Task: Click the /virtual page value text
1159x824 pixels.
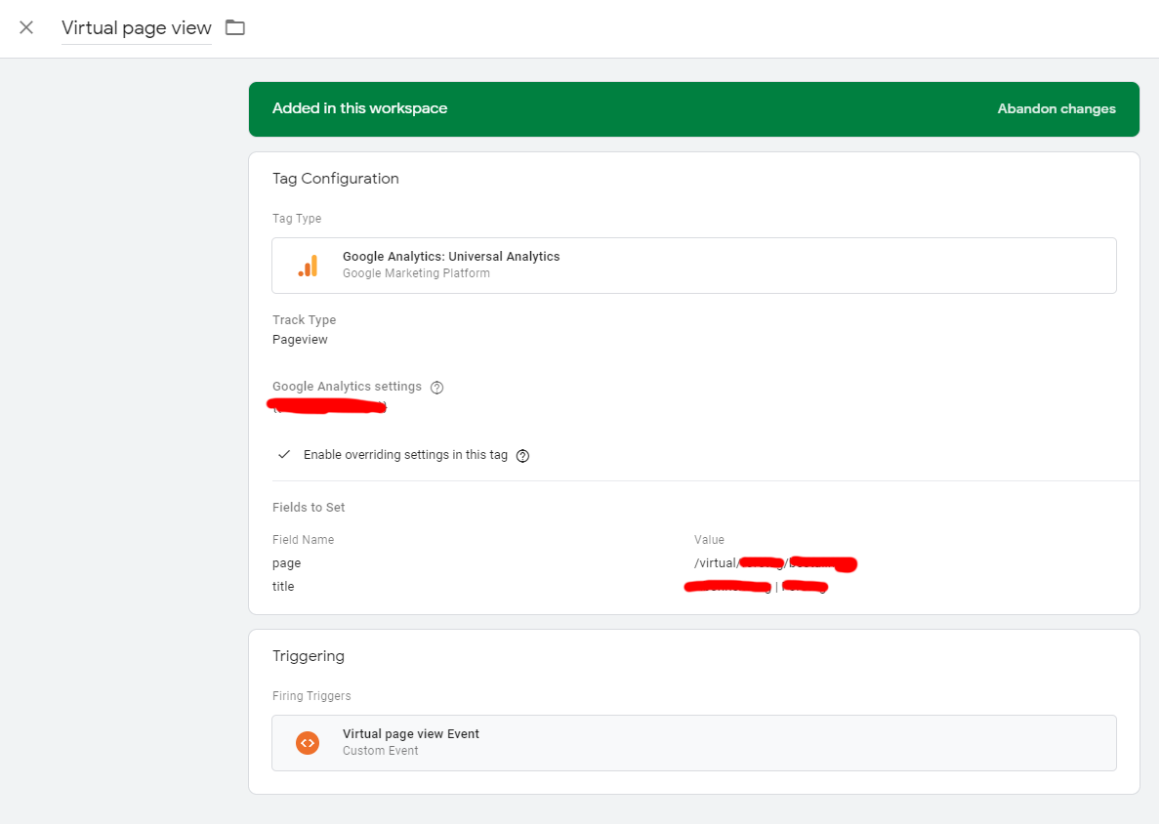Action: pyautogui.click(x=714, y=564)
